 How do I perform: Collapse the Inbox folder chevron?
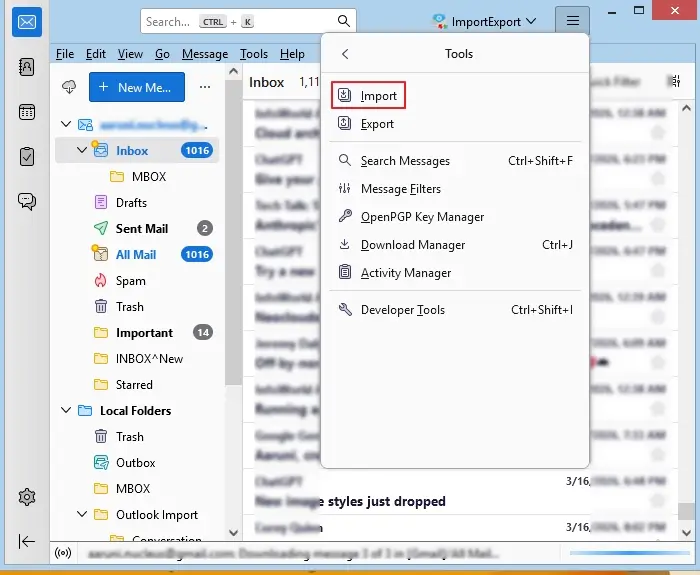tap(82, 150)
